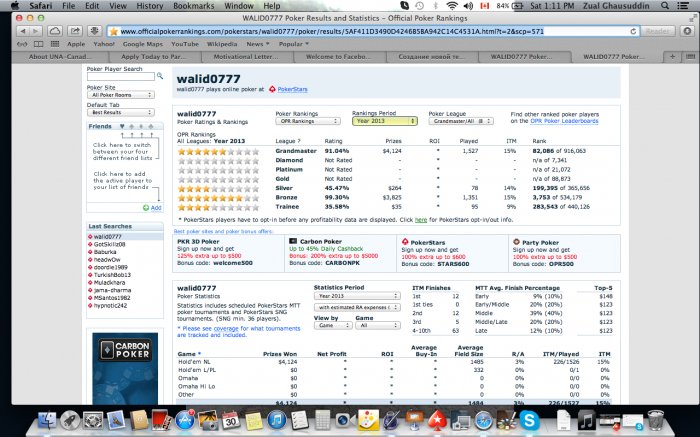Screen dimensions: 700x437
Task: Click the Share toolbar button
Action: (75, 31)
